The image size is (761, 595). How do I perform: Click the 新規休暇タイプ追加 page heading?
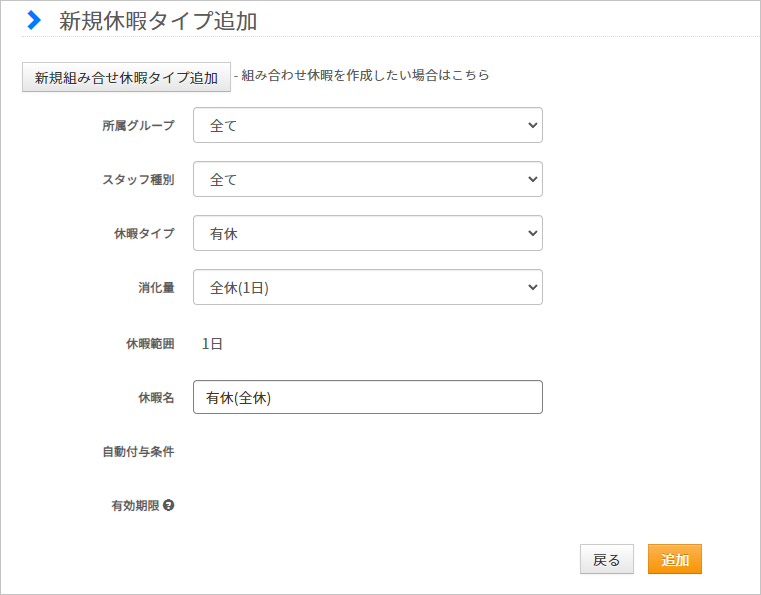[x=158, y=21]
